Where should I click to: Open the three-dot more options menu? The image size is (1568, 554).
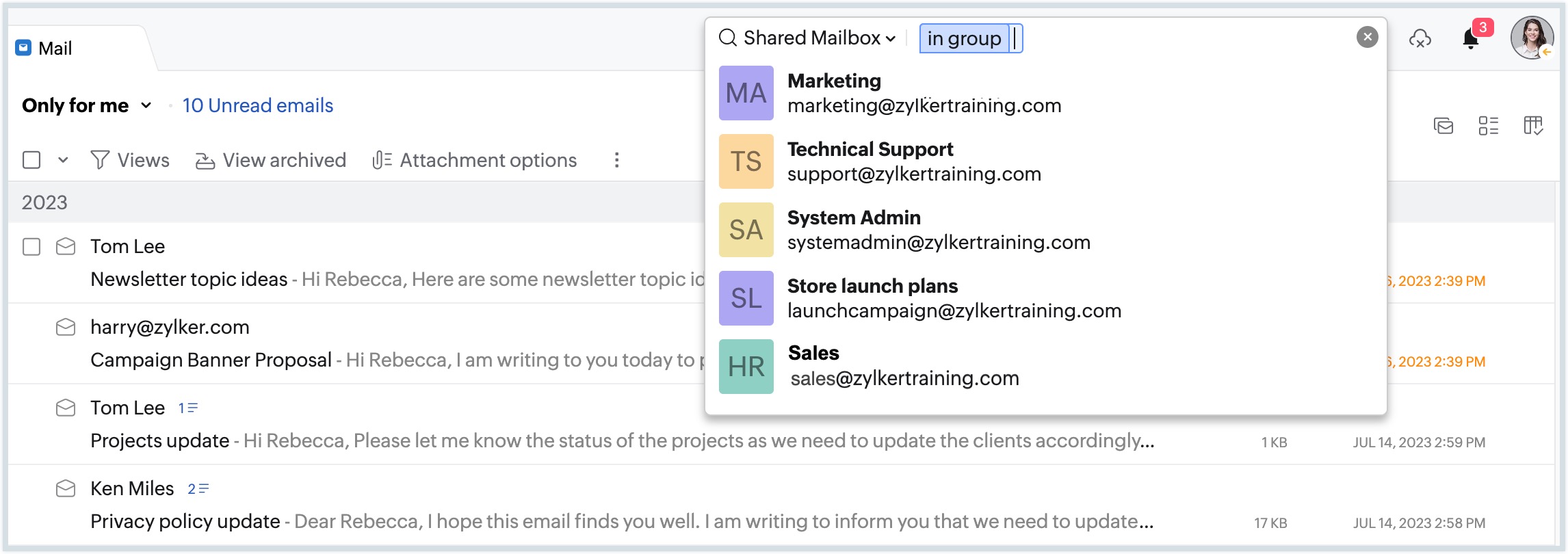click(617, 160)
